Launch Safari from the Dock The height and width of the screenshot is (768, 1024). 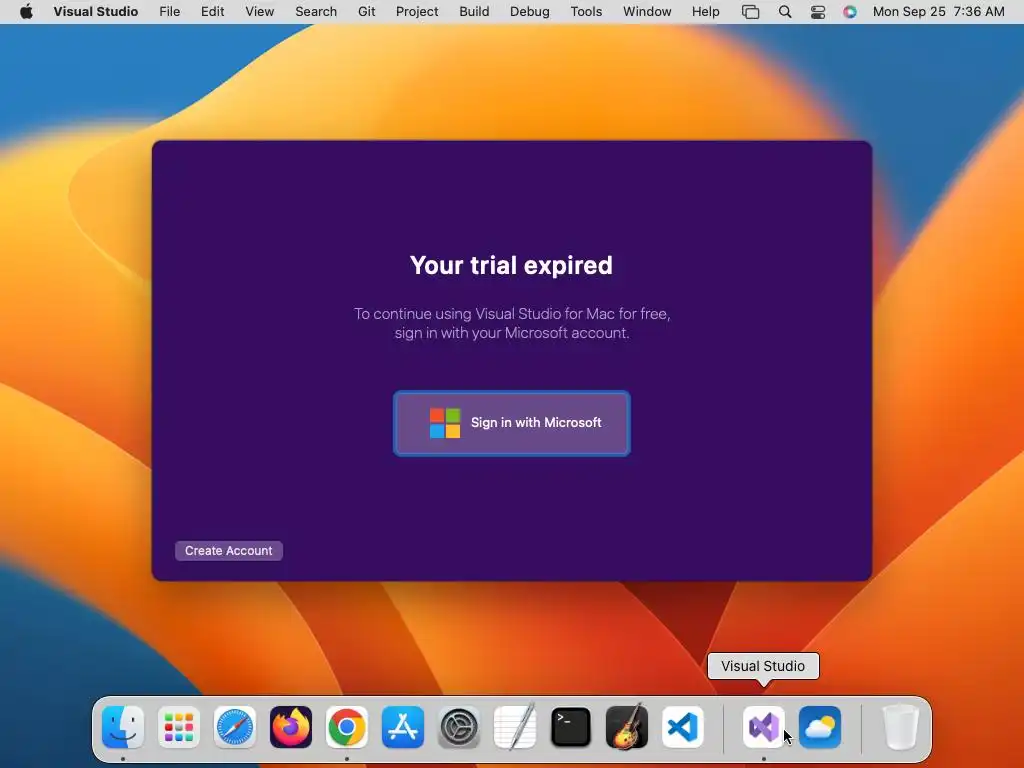pyautogui.click(x=235, y=727)
